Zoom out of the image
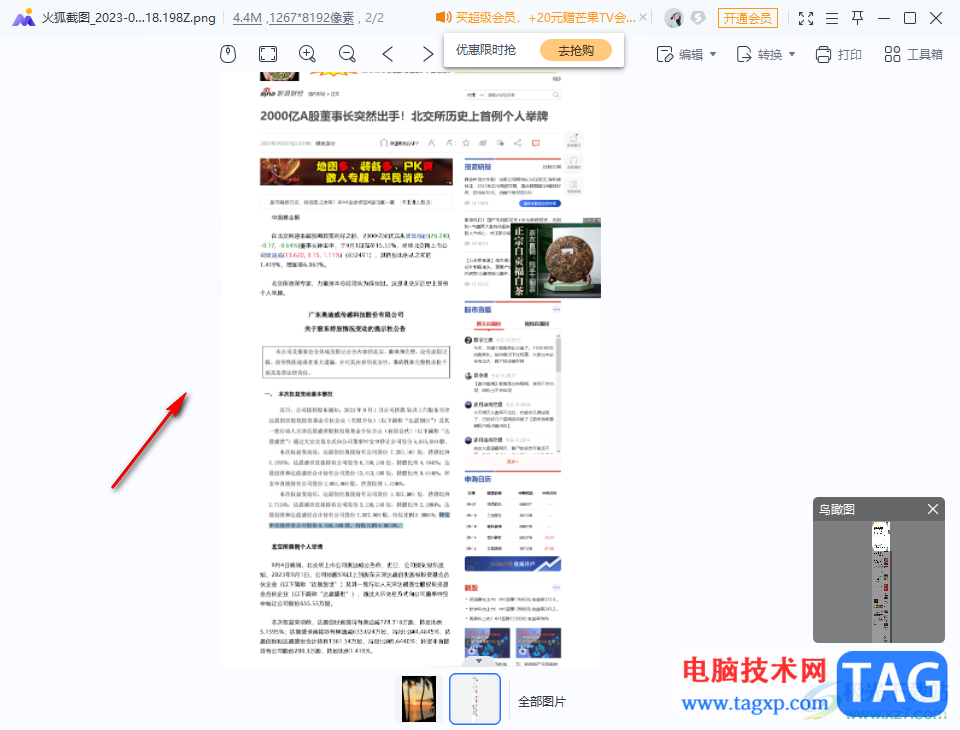The image size is (960, 730). pos(347,54)
